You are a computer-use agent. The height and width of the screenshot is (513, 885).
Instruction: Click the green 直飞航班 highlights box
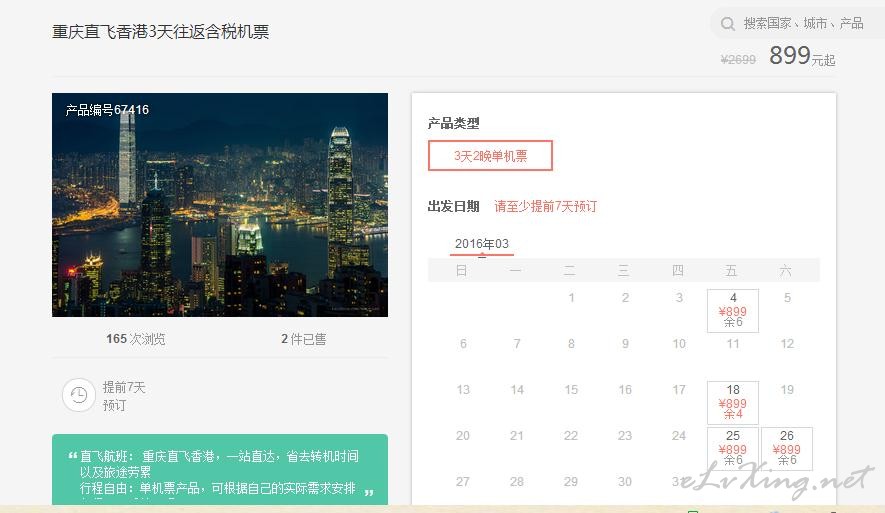tap(220, 470)
